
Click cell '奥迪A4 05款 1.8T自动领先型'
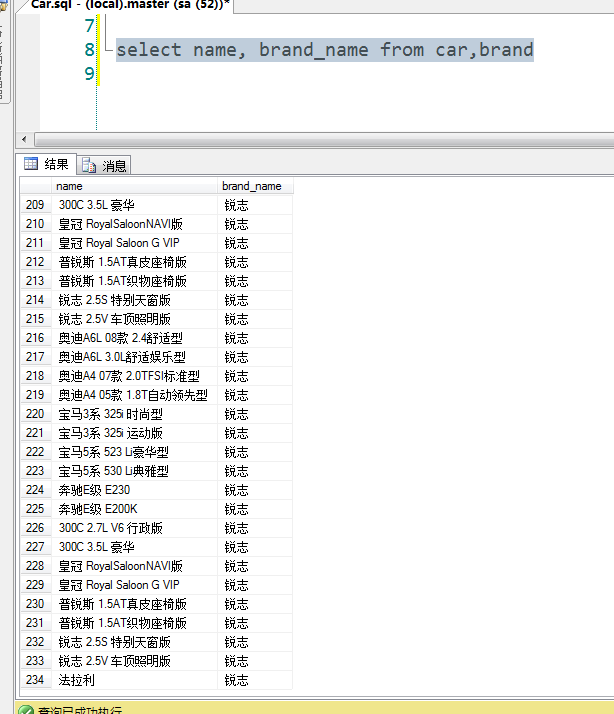[x=134, y=395]
